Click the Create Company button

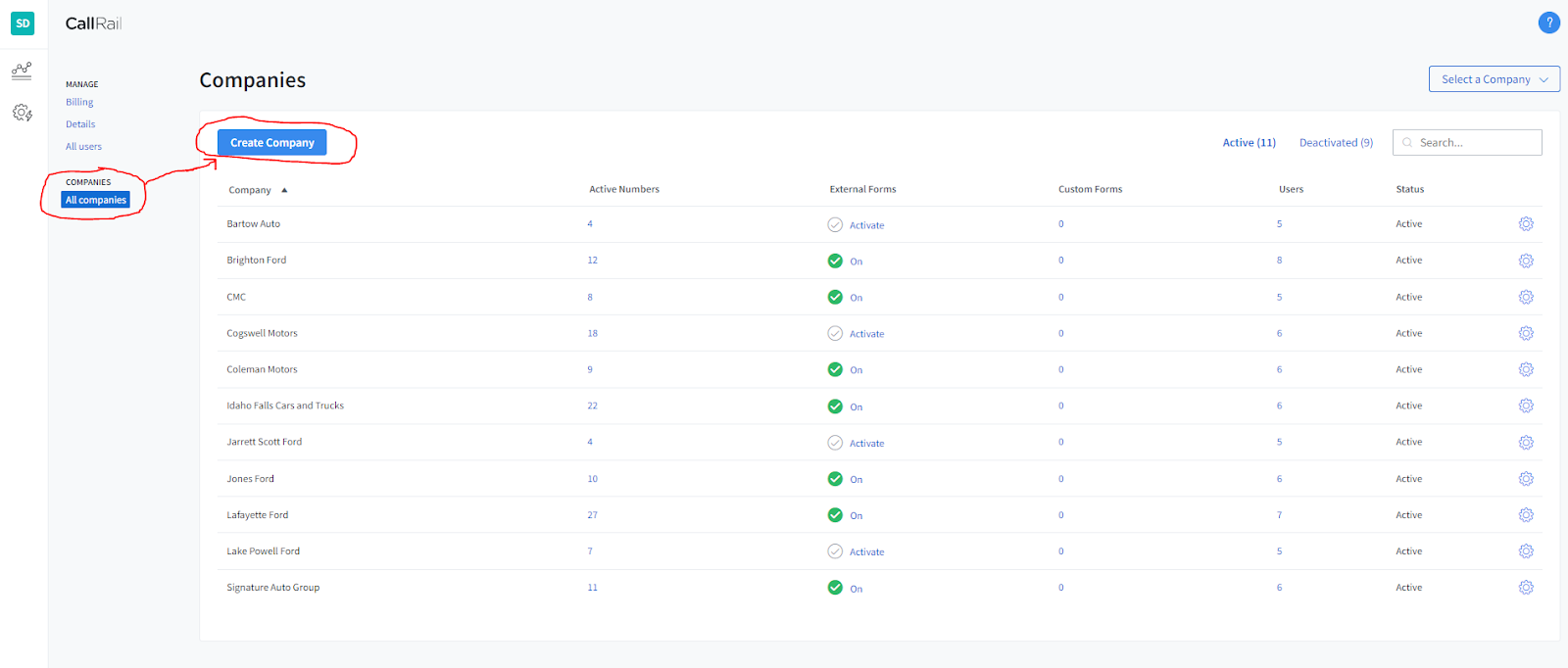(x=271, y=143)
